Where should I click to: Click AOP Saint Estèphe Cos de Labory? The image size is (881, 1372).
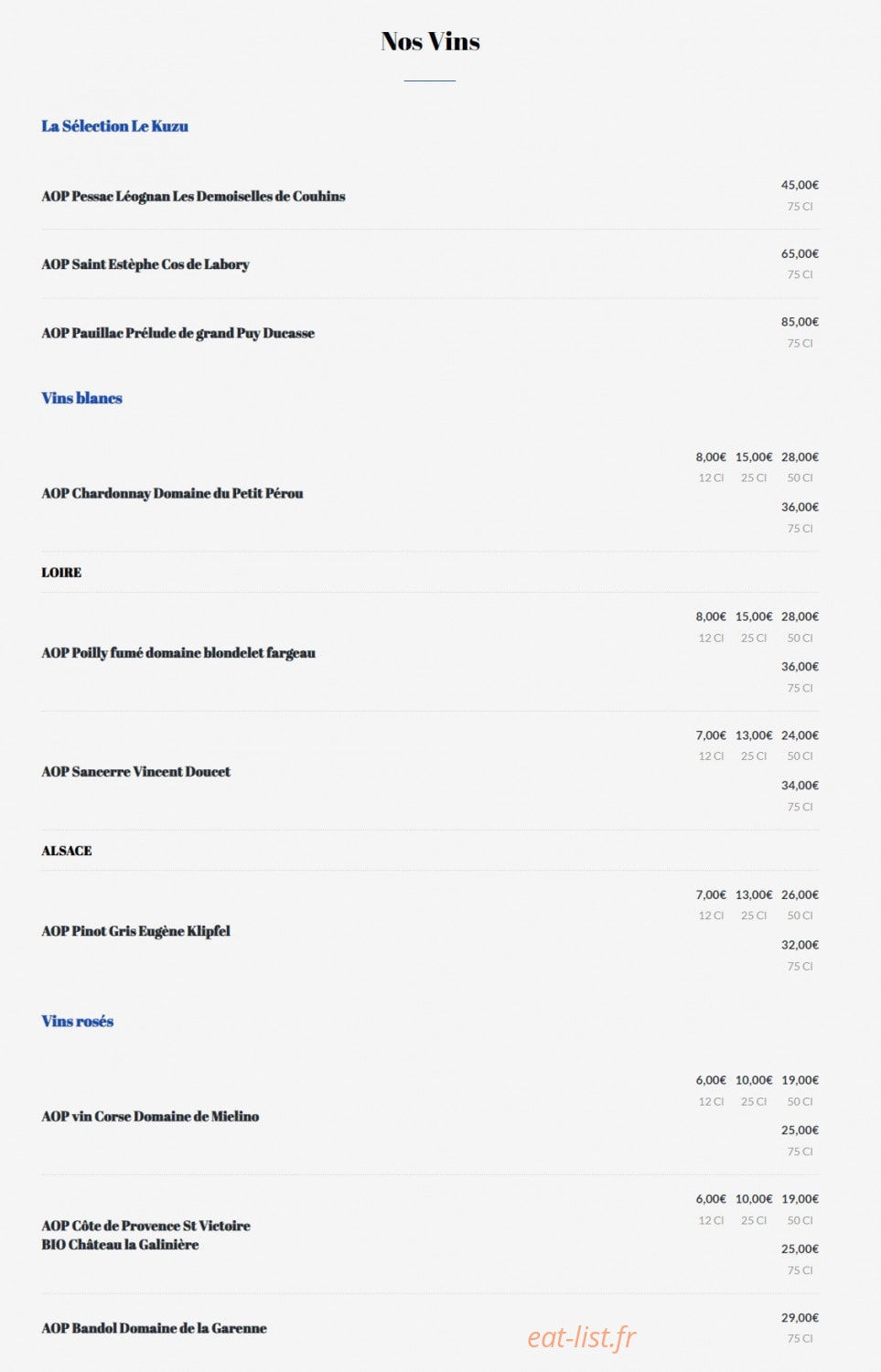(x=145, y=264)
